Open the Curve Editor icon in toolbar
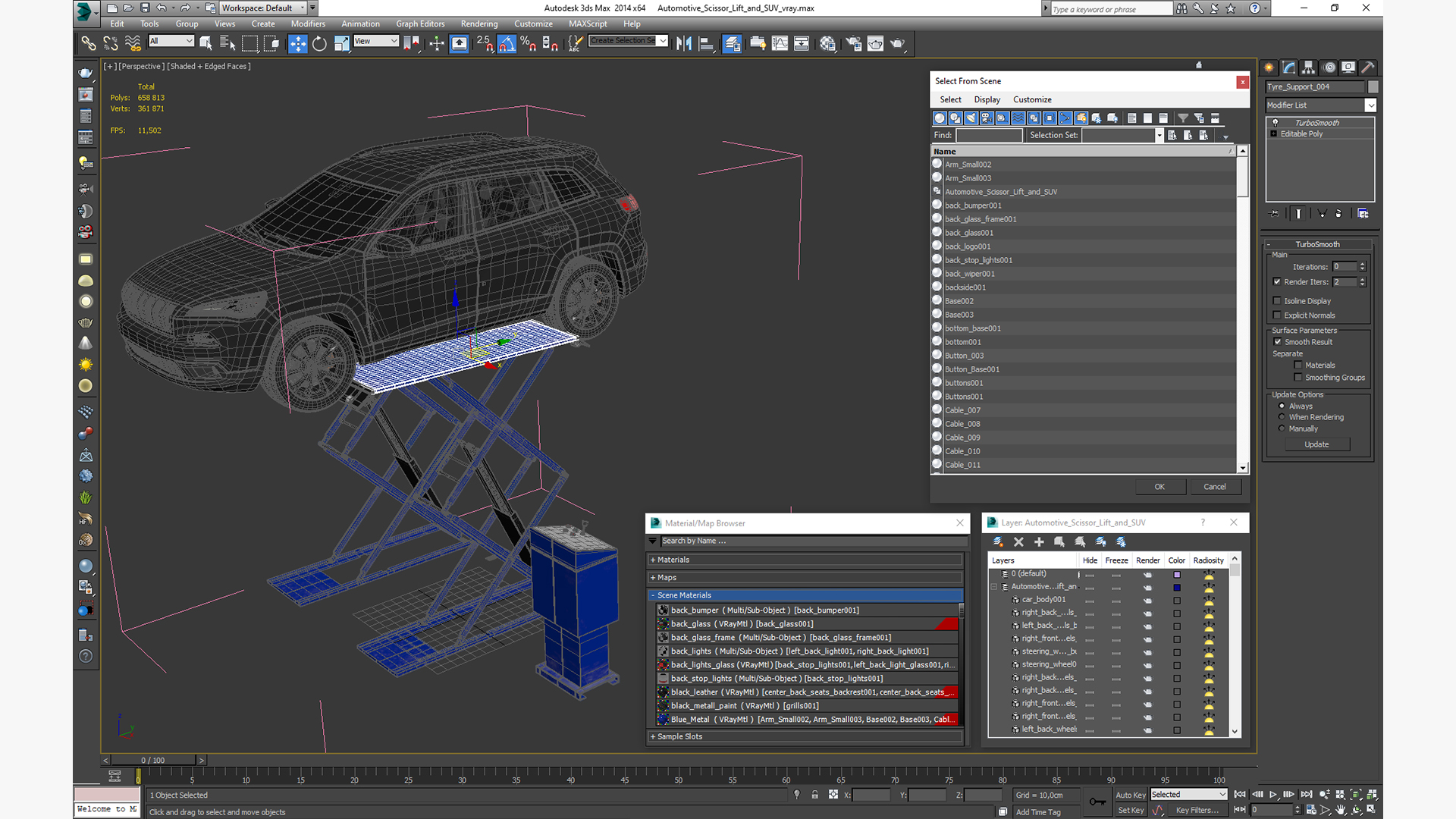The height and width of the screenshot is (819, 1456). coord(780,43)
